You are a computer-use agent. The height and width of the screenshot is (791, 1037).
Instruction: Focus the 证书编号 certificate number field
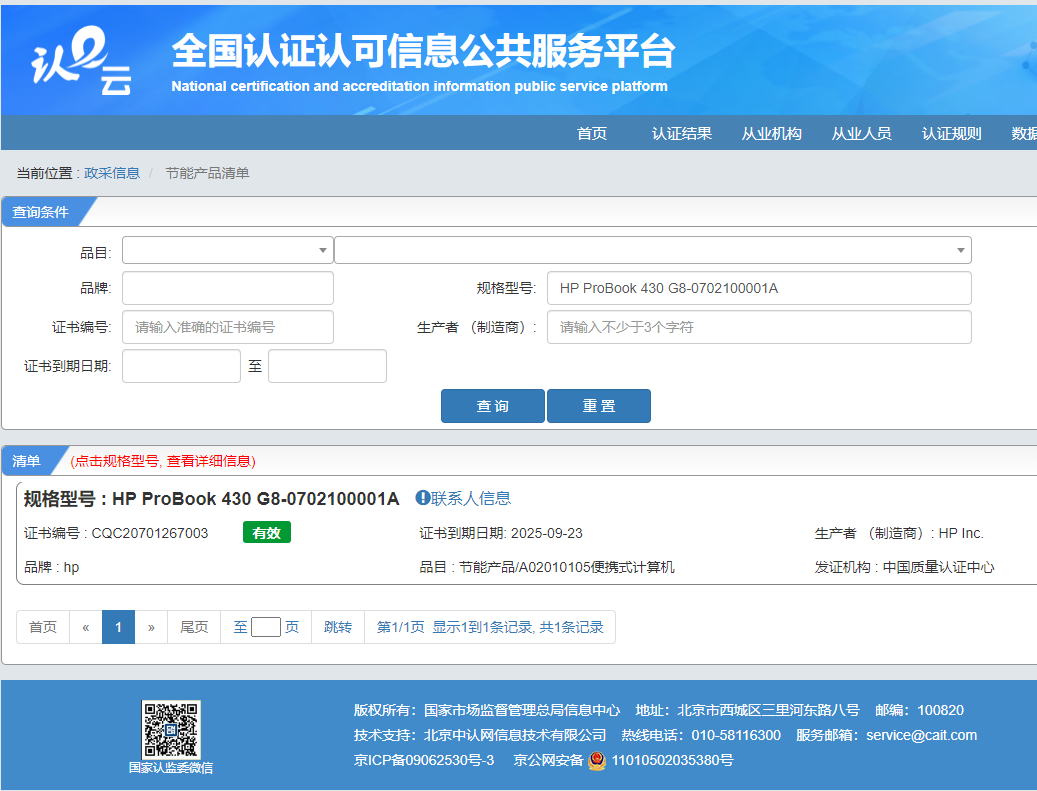point(228,327)
